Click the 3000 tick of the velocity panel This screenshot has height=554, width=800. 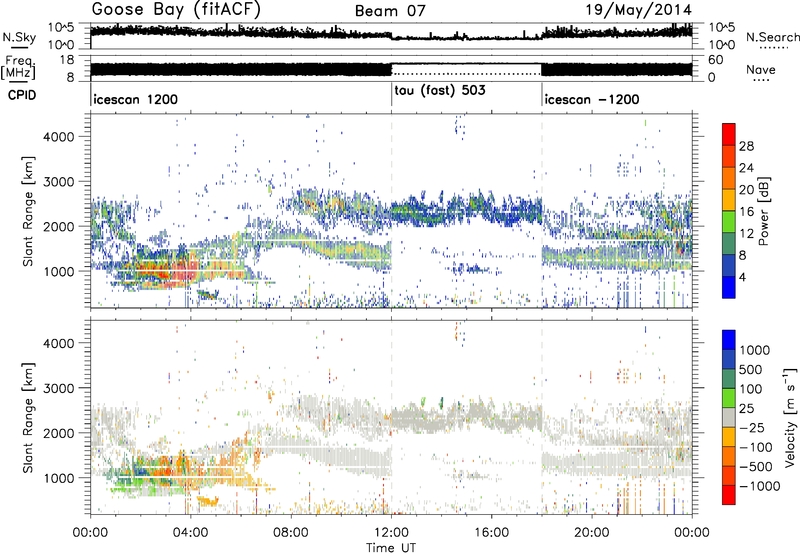coord(59,388)
